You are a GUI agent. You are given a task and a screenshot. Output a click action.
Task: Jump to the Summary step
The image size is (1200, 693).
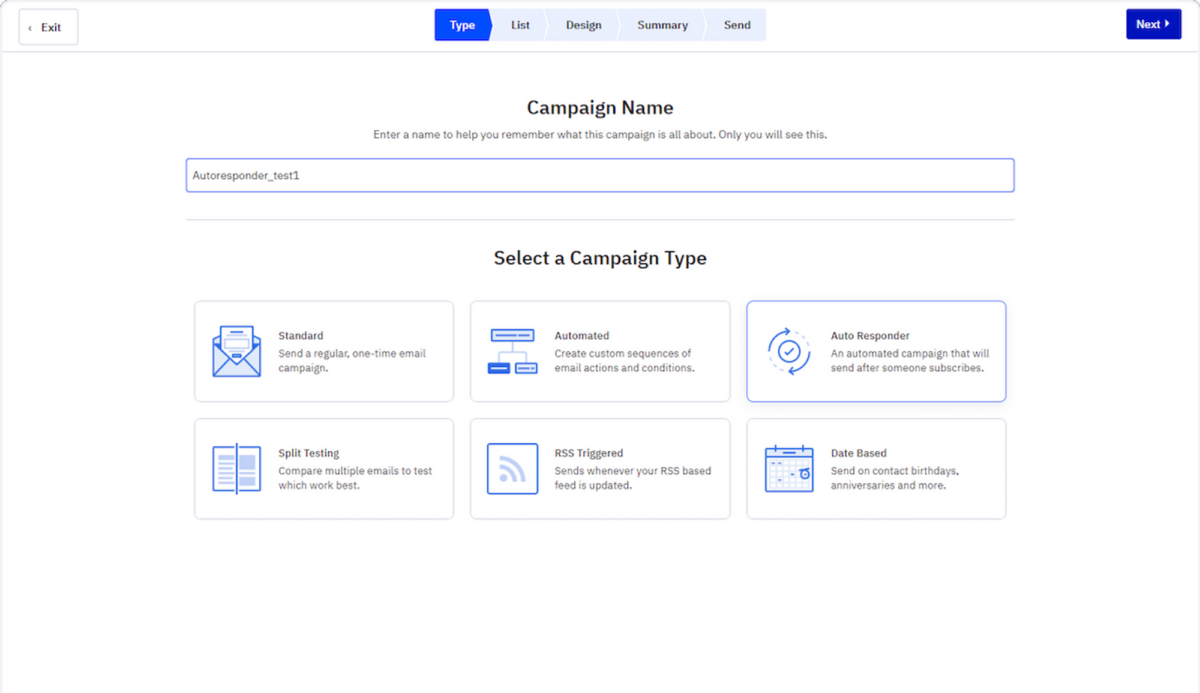click(x=662, y=25)
